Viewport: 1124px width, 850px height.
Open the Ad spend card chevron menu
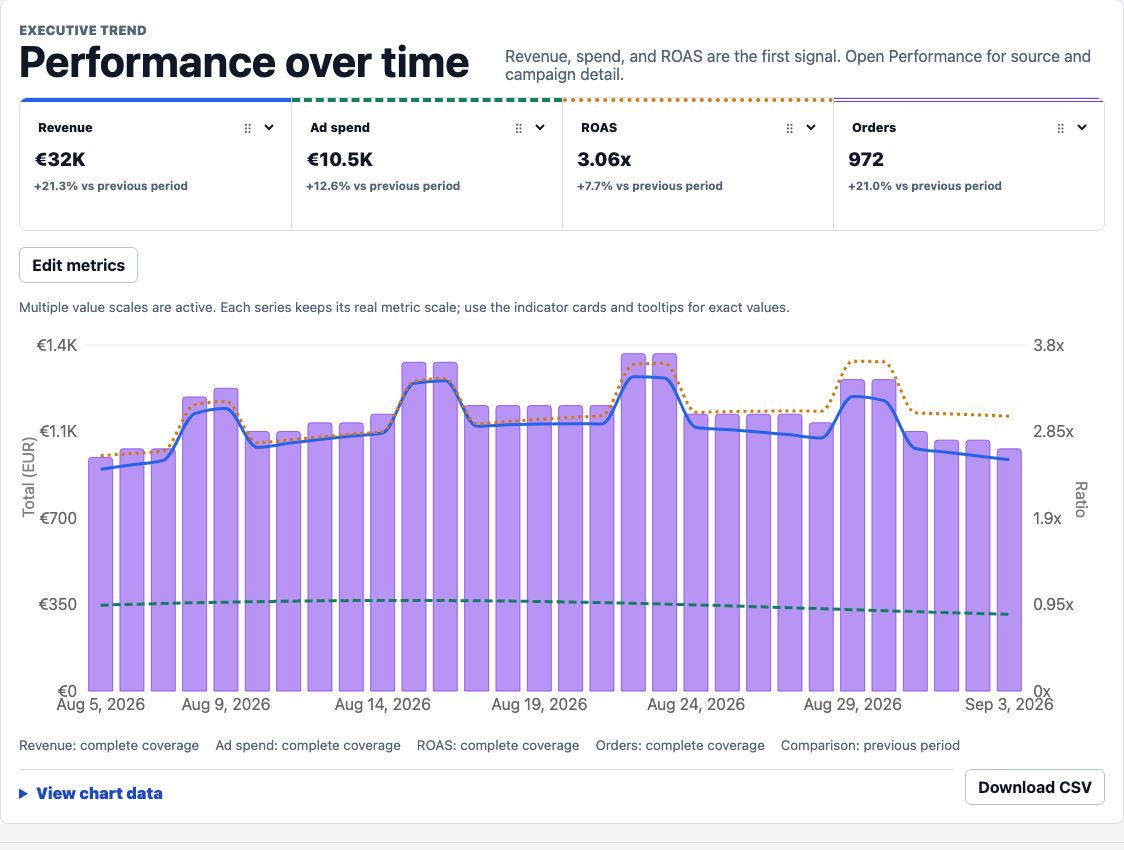click(x=540, y=128)
